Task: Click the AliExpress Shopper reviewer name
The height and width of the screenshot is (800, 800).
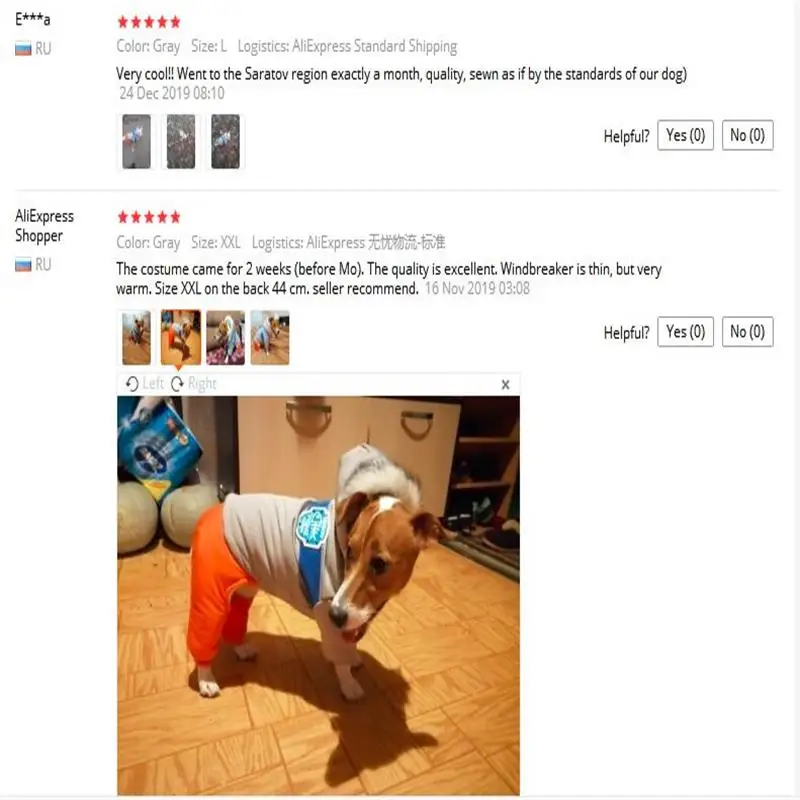Action: 44,226
